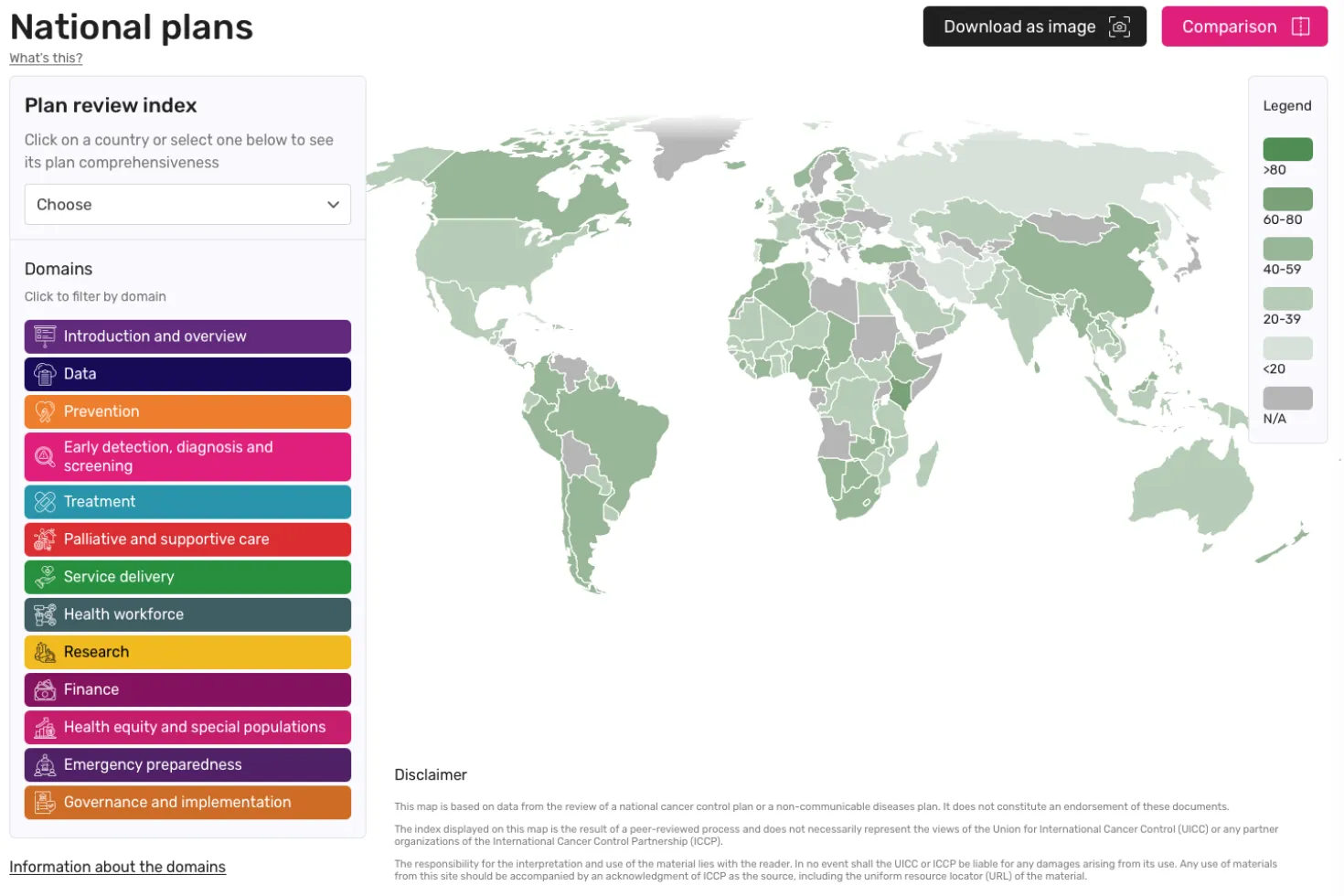Select Palliative and supportive care filter
The height and width of the screenshot is (896, 1344).
click(187, 539)
